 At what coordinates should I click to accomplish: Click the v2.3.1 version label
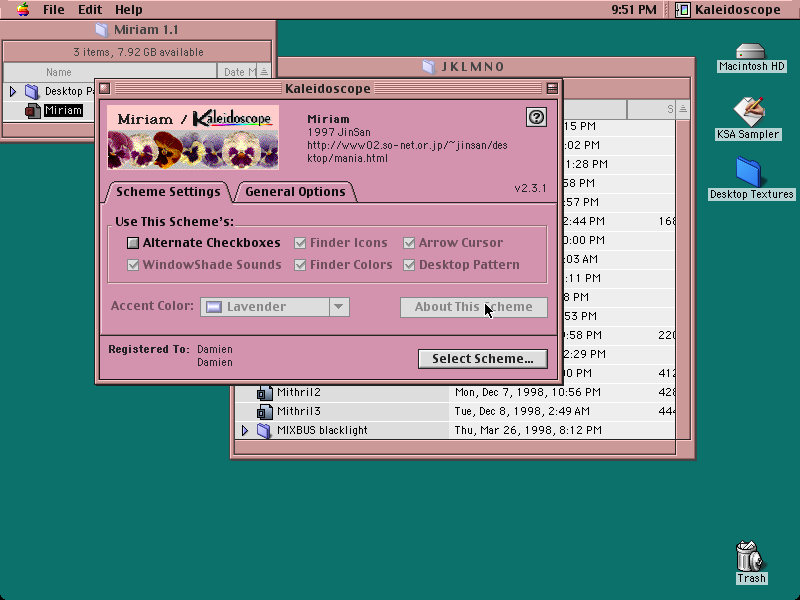[531, 188]
